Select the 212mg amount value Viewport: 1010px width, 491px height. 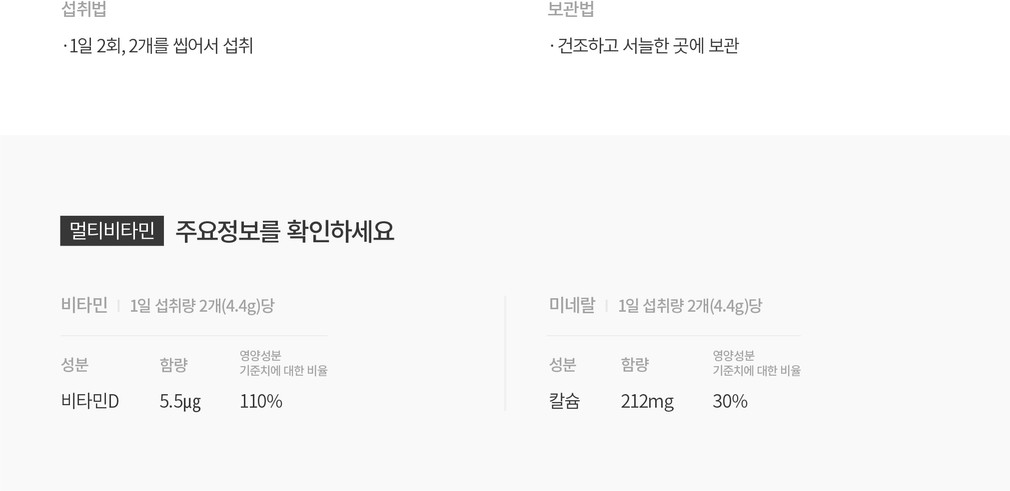[647, 401]
